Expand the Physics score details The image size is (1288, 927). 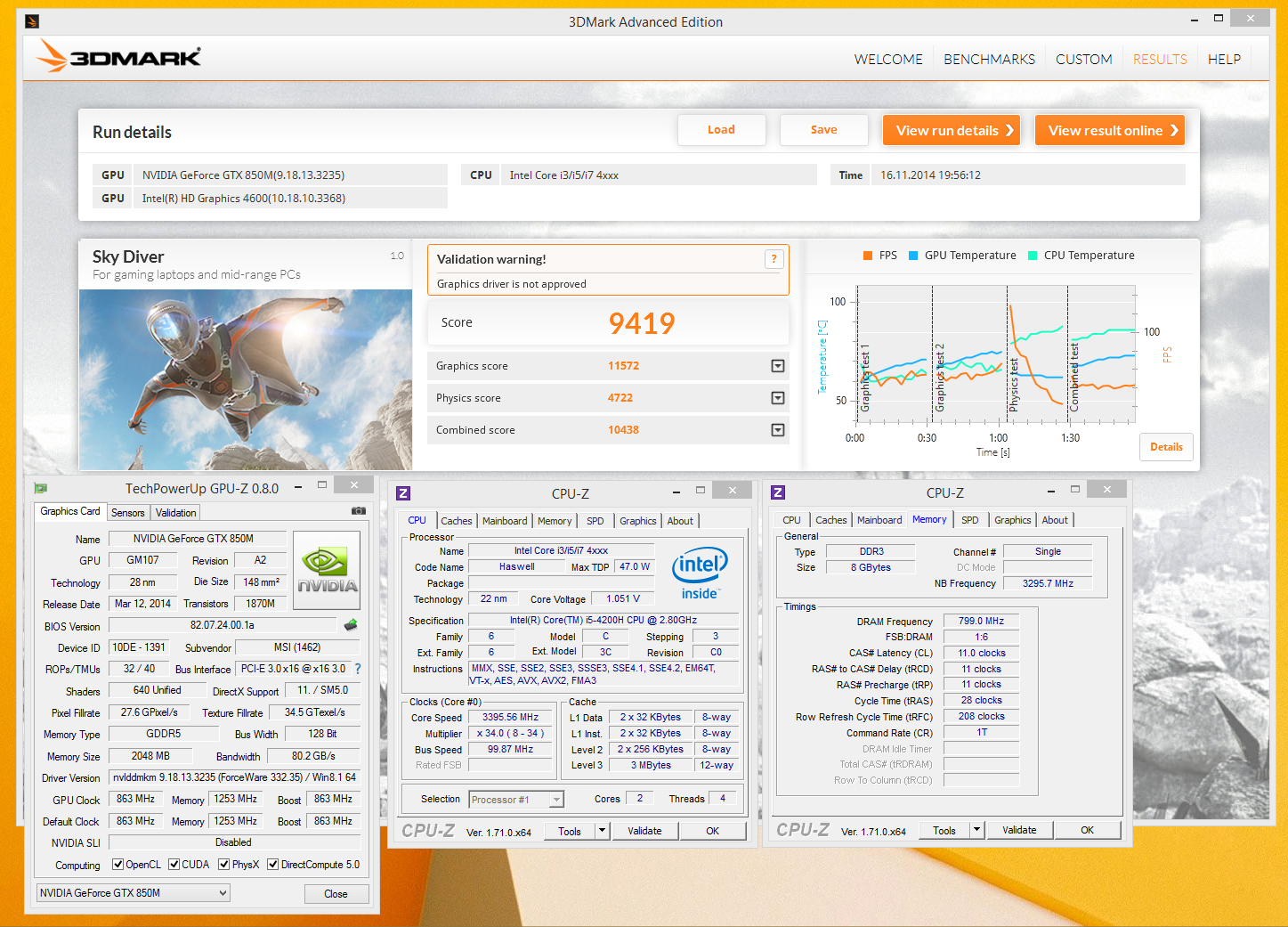click(778, 398)
